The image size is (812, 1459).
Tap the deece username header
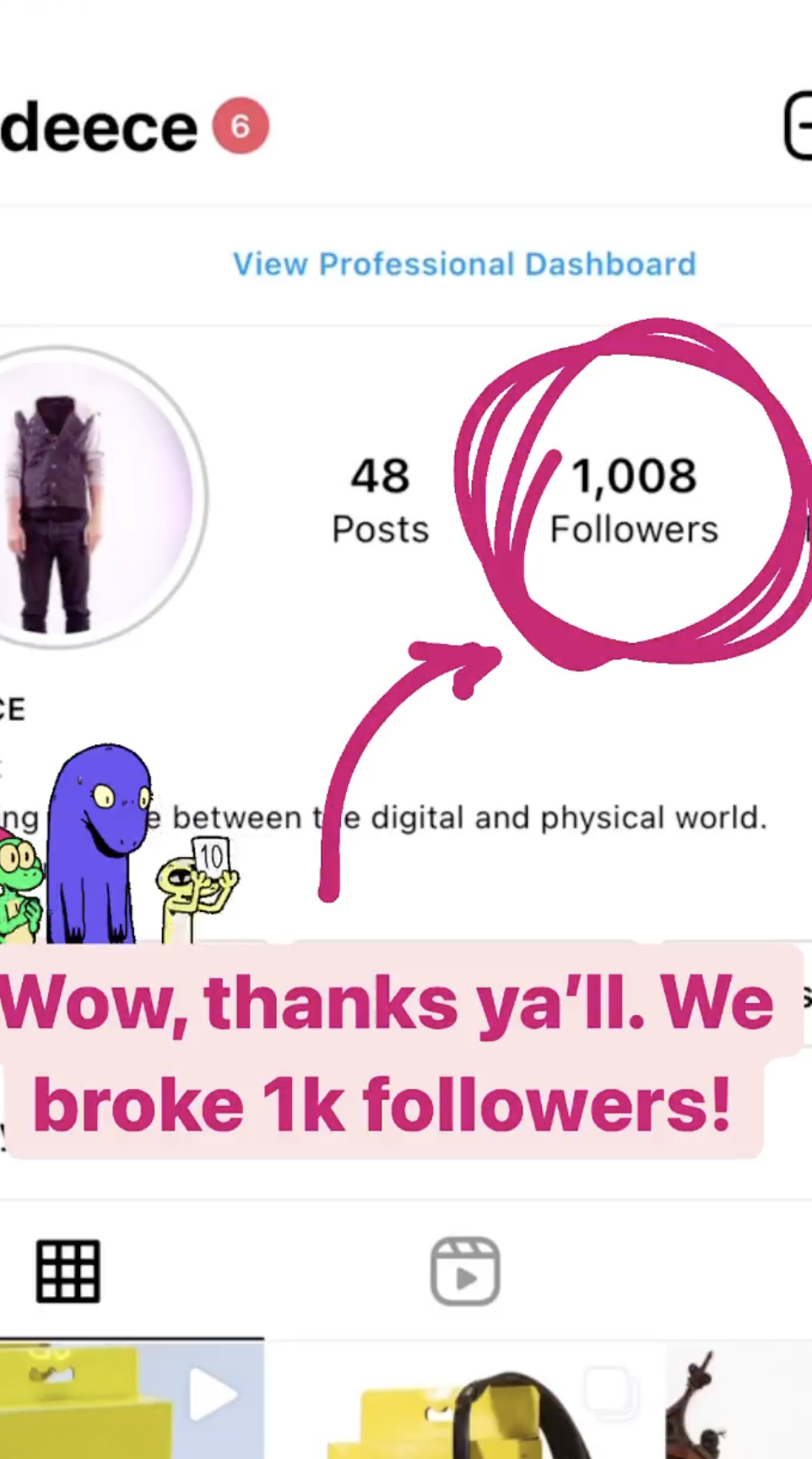tap(99, 128)
